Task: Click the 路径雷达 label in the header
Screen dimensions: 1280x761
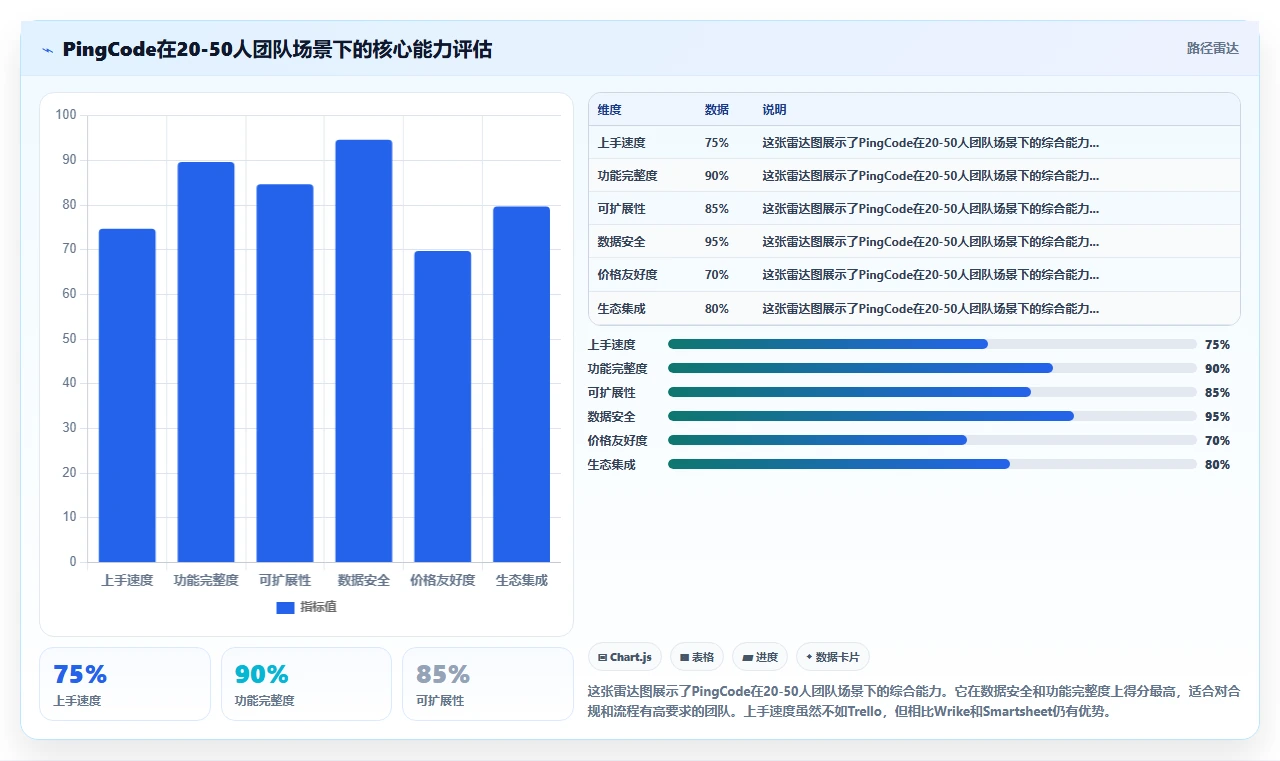Action: (x=1212, y=48)
